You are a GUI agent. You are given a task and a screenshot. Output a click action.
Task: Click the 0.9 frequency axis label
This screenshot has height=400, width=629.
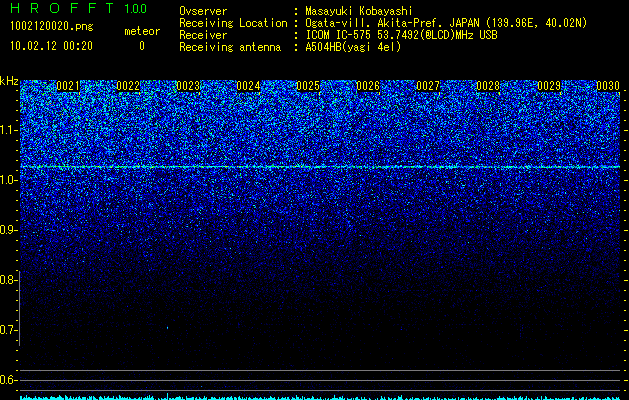[7, 230]
